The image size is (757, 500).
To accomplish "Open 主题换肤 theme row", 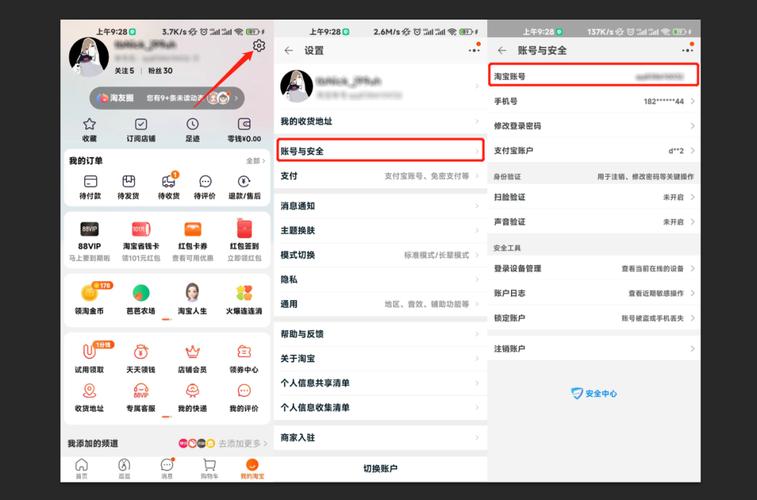I will tap(380, 230).
